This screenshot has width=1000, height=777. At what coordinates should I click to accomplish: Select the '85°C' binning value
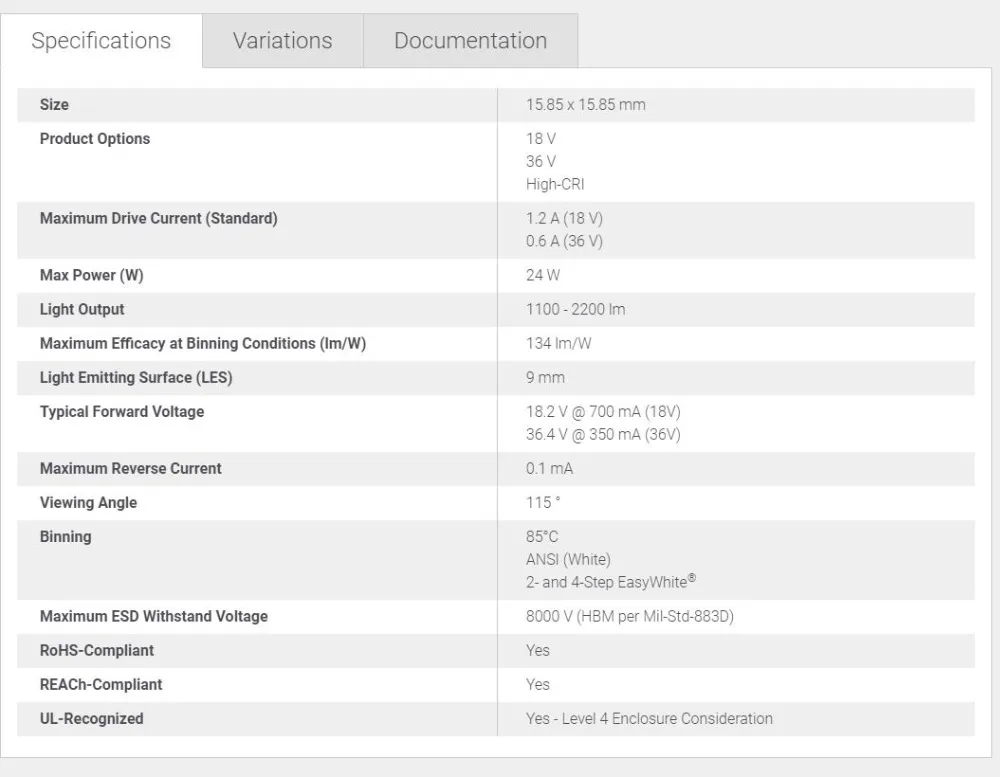pos(542,537)
